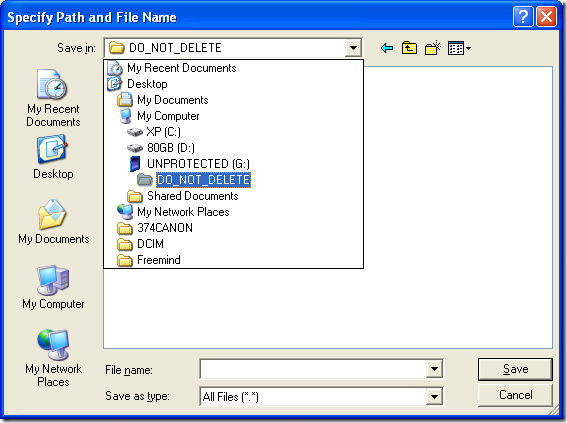
Task: Click the XP (C:) hard drive icon
Action: click(x=135, y=132)
